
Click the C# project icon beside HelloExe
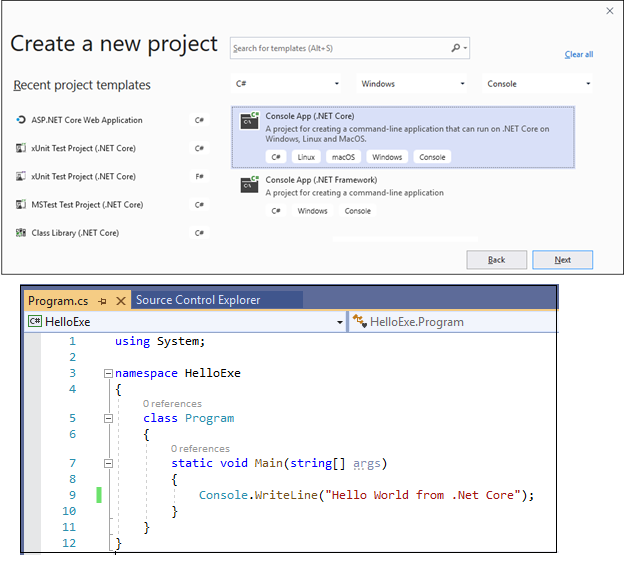pyautogui.click(x=35, y=321)
